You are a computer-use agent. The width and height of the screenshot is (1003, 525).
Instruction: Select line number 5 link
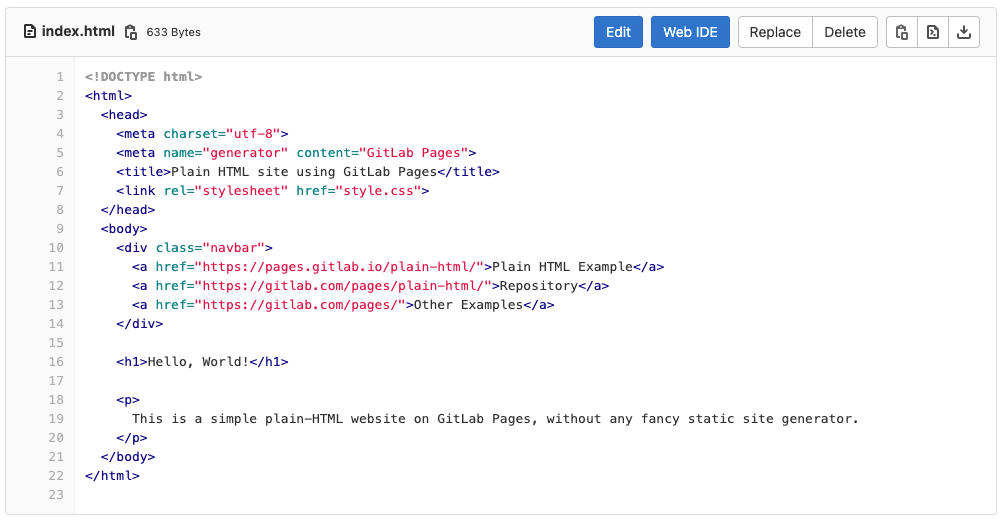[x=60, y=153]
